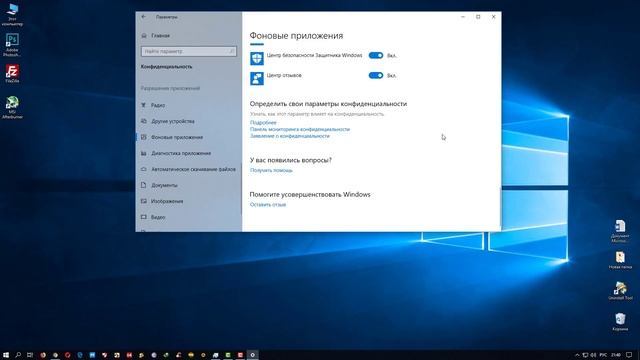Select Видео in the sidebar
The height and width of the screenshot is (360, 640).
pos(189,217)
